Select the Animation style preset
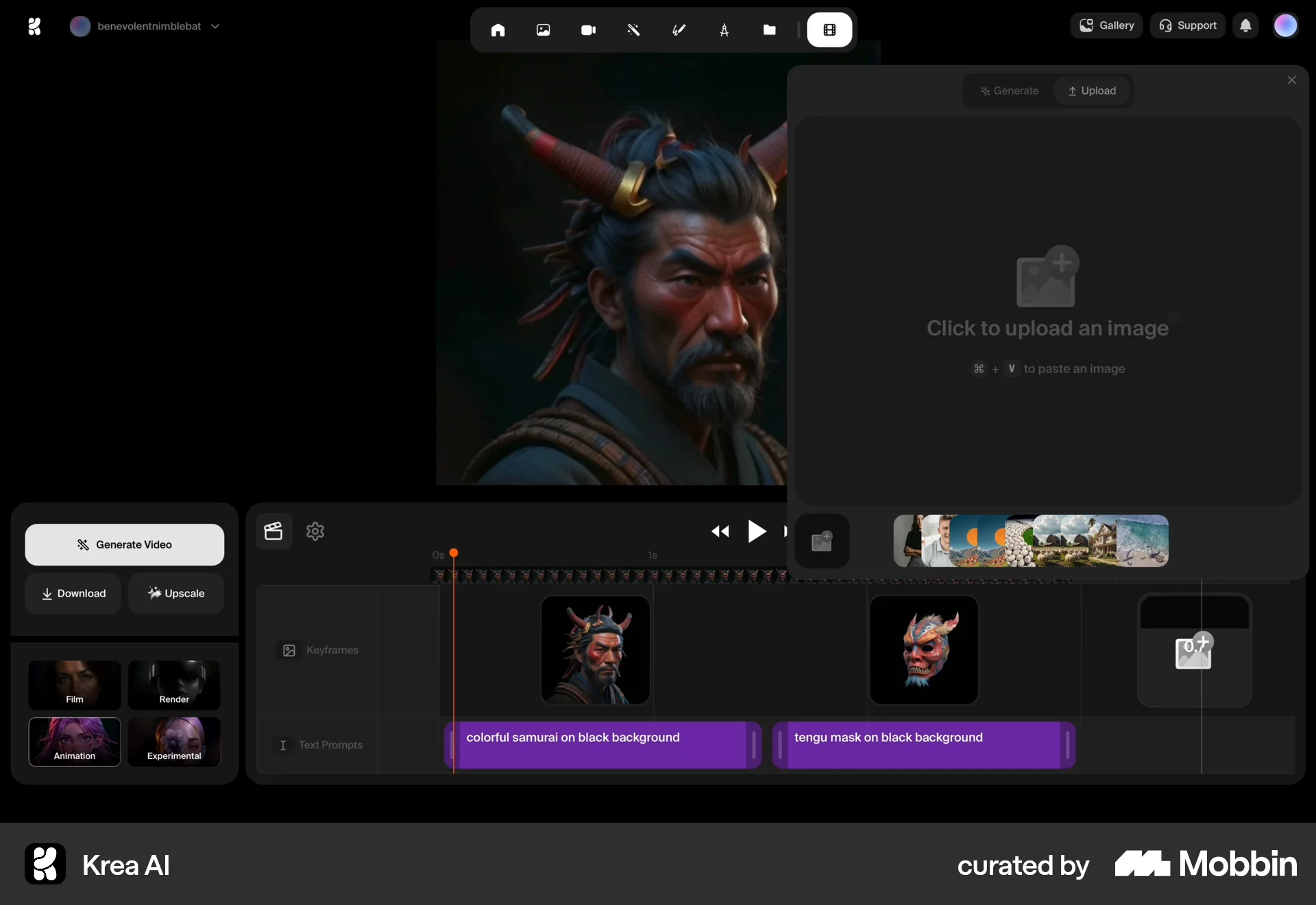1316x905 pixels. [x=75, y=742]
